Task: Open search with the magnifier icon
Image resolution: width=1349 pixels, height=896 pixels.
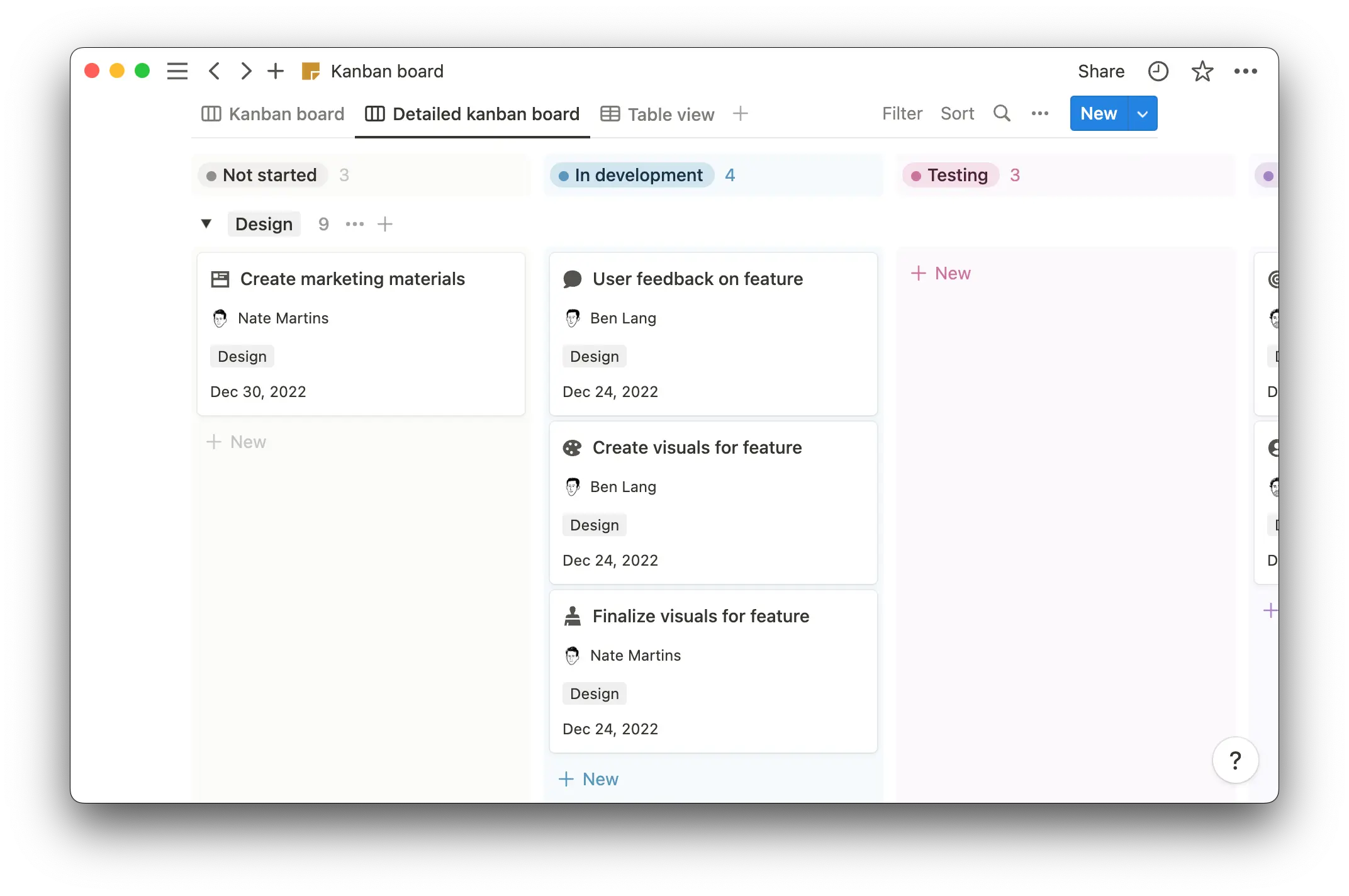Action: pos(1002,113)
